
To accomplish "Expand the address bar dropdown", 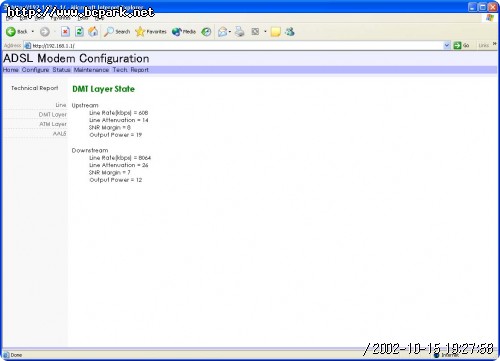I will point(447,45).
